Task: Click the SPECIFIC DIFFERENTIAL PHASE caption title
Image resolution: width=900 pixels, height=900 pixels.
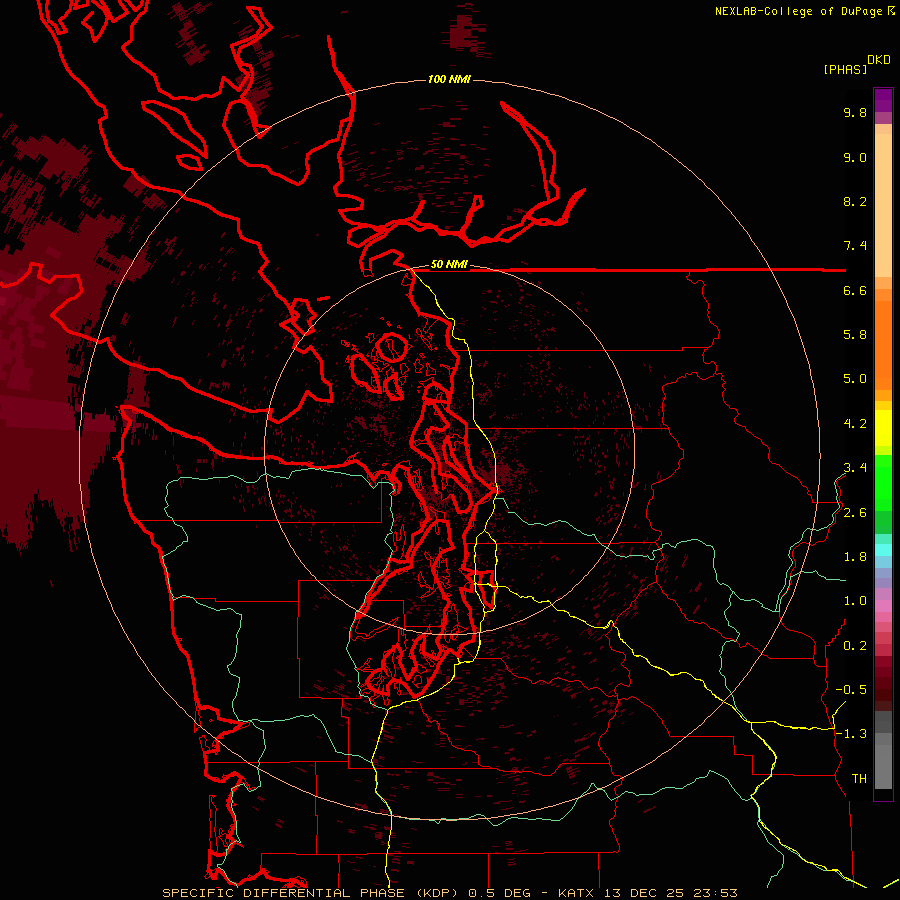Action: click(x=284, y=893)
